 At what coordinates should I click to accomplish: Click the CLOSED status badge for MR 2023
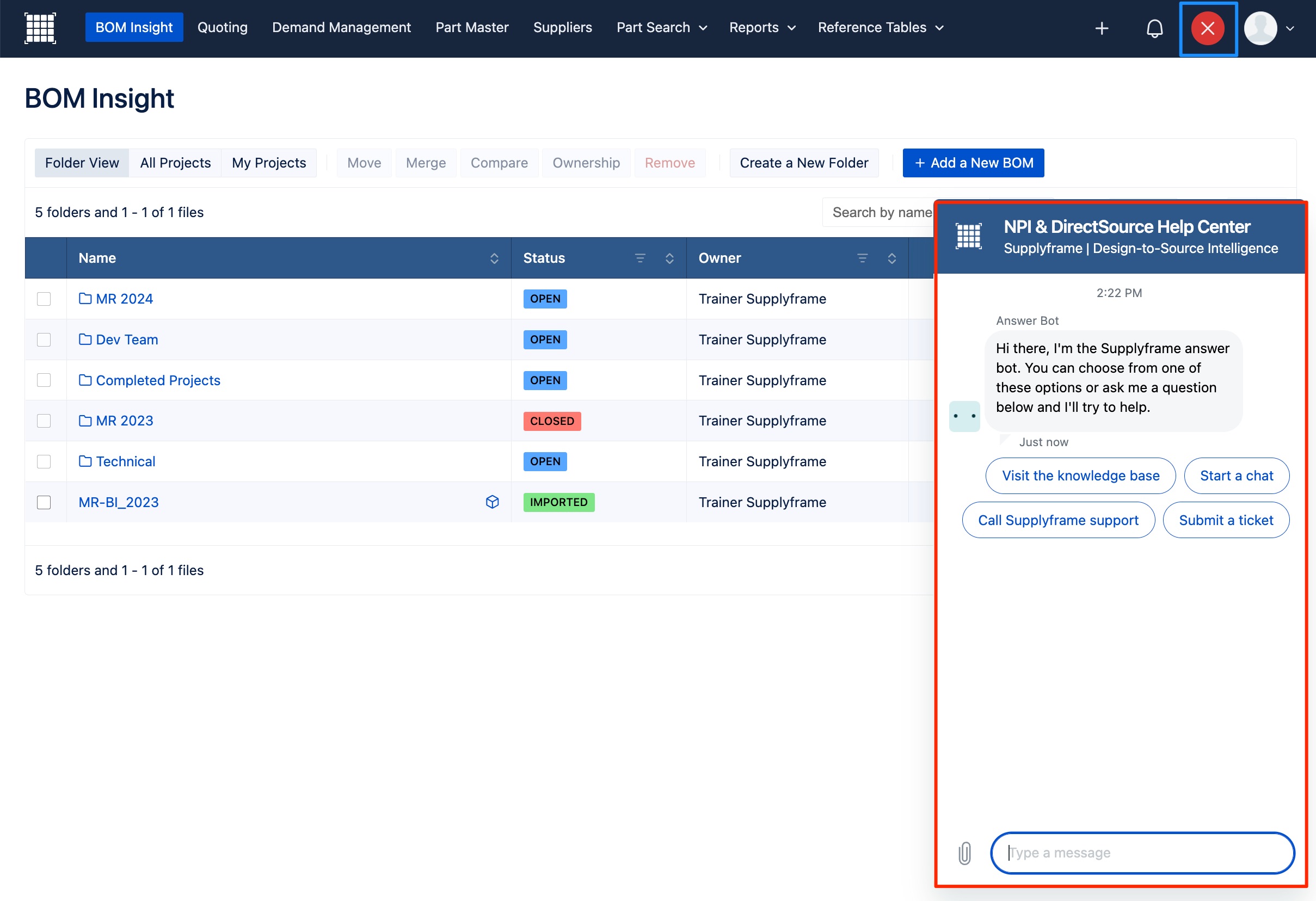[552, 421]
